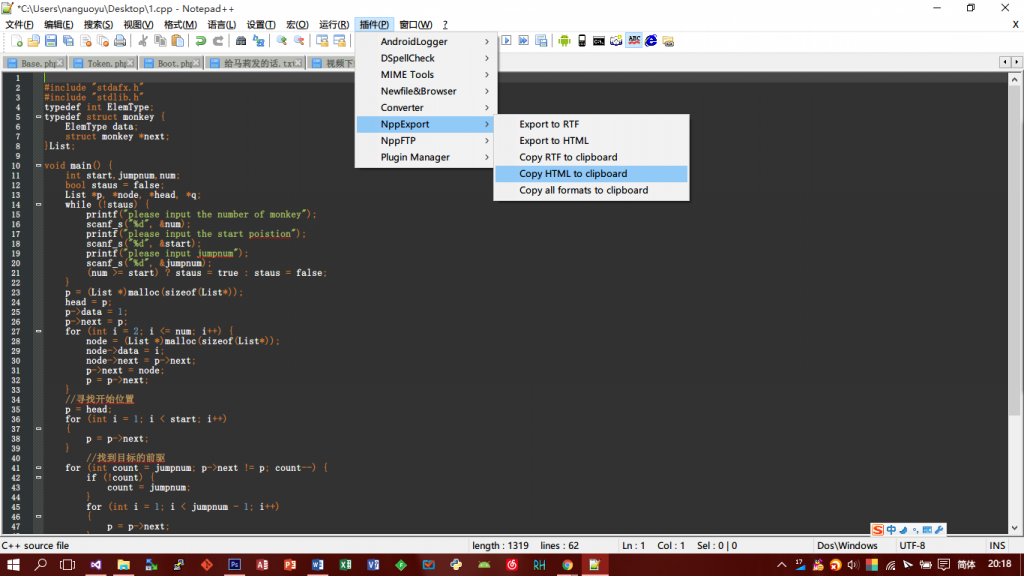Viewport: 1024px width, 576px height.
Task: Close the Boot.php tab
Action: point(196,63)
